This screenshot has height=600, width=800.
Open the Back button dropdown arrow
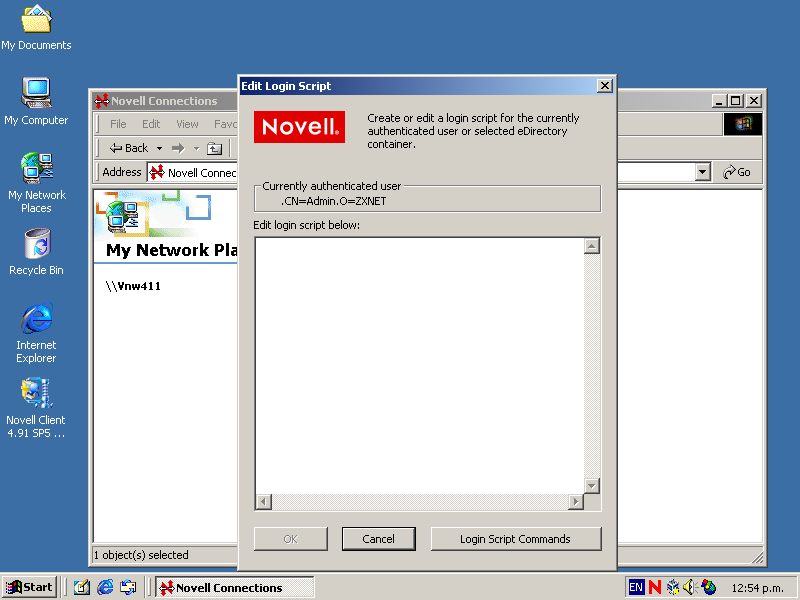[x=159, y=148]
